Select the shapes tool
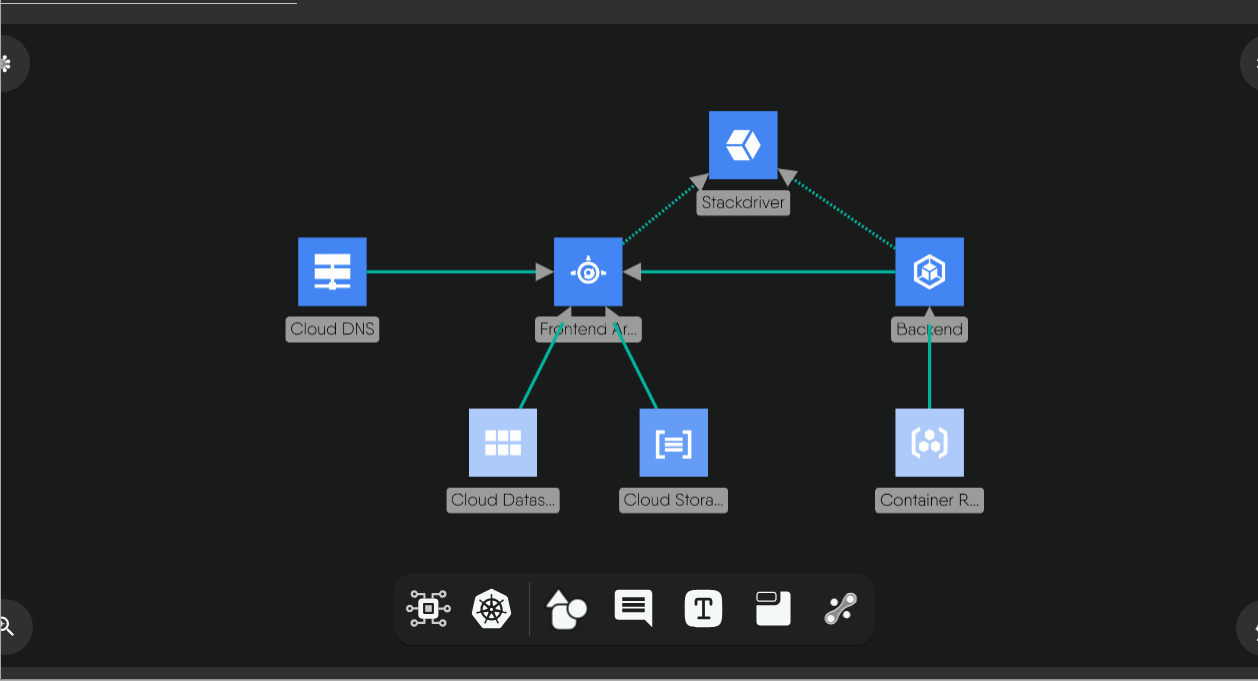1258x681 pixels. [x=564, y=608]
